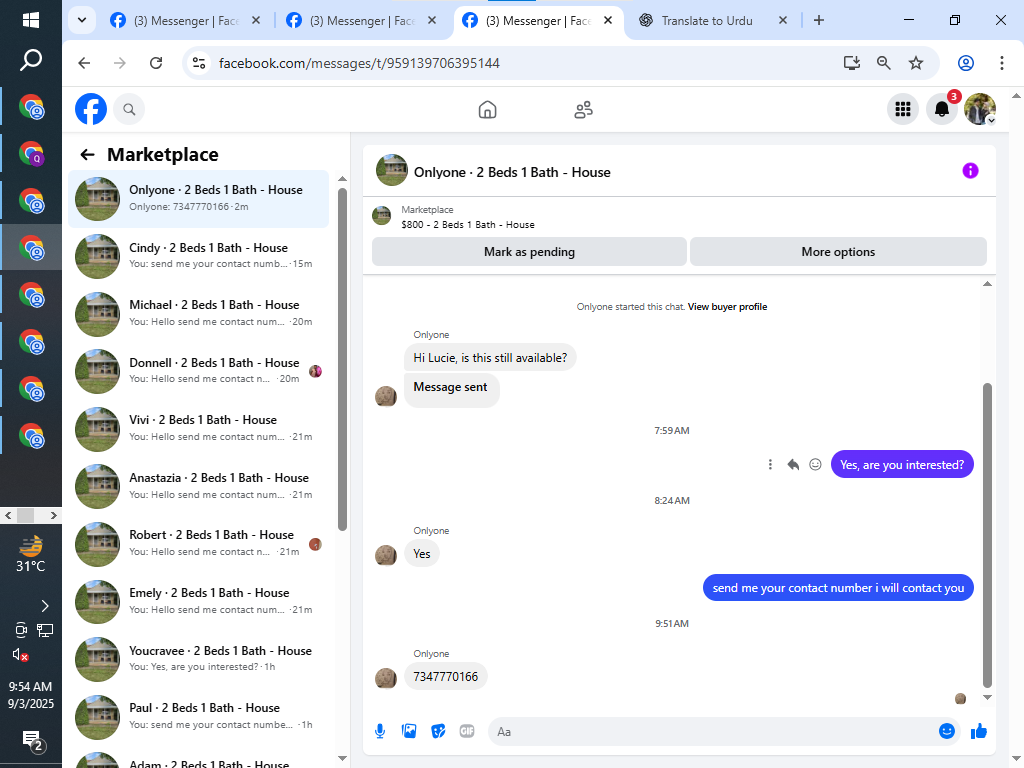Open the 31°C weather widget
The width and height of the screenshot is (1024, 768).
click(31, 554)
